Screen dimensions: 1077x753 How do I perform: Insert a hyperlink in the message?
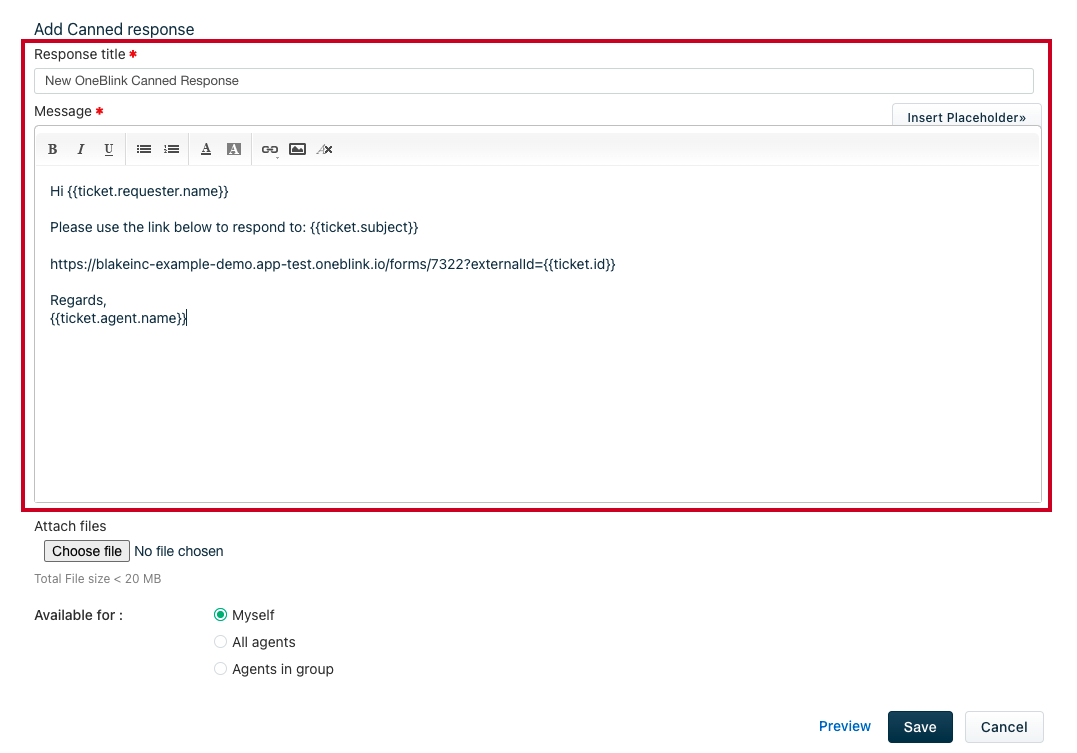click(x=270, y=149)
